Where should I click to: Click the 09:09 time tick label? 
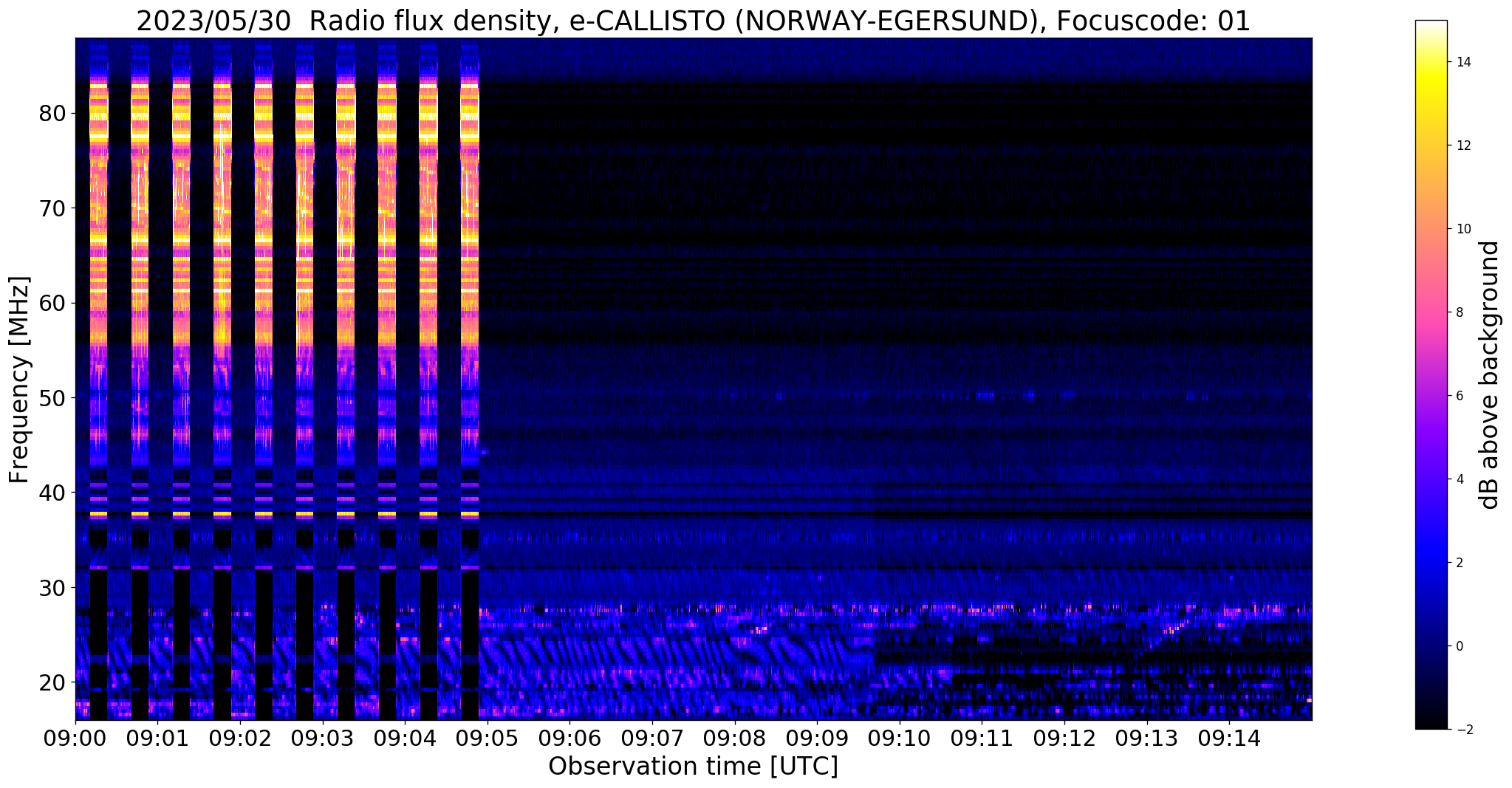[x=817, y=737]
